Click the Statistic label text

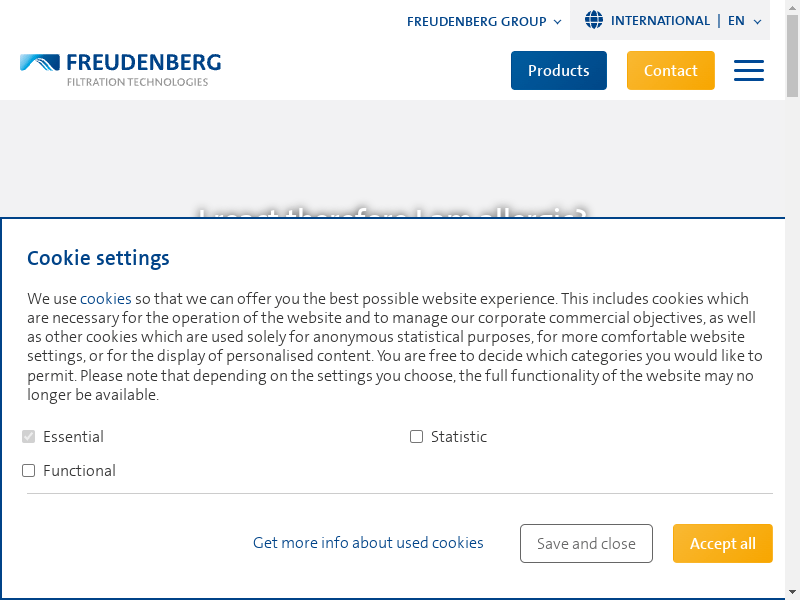[x=459, y=437]
